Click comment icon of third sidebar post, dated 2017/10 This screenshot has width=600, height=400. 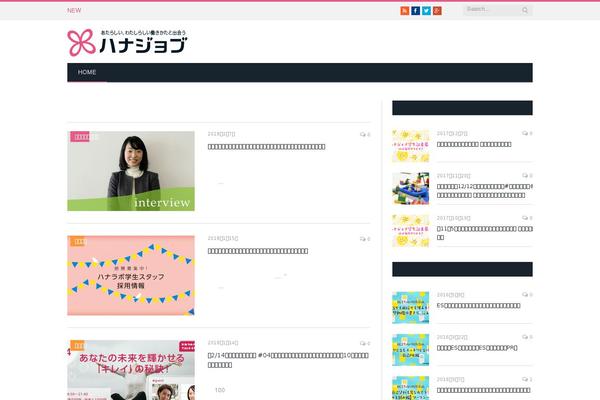coord(527,218)
